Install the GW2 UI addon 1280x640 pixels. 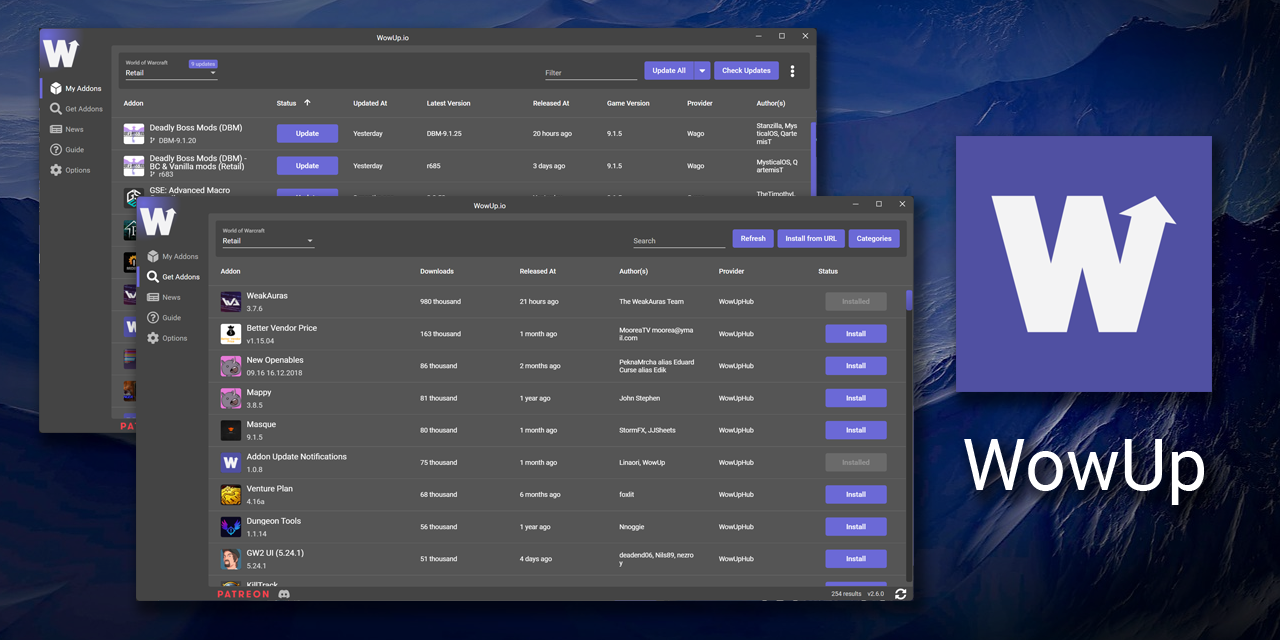pyautogui.click(x=856, y=558)
